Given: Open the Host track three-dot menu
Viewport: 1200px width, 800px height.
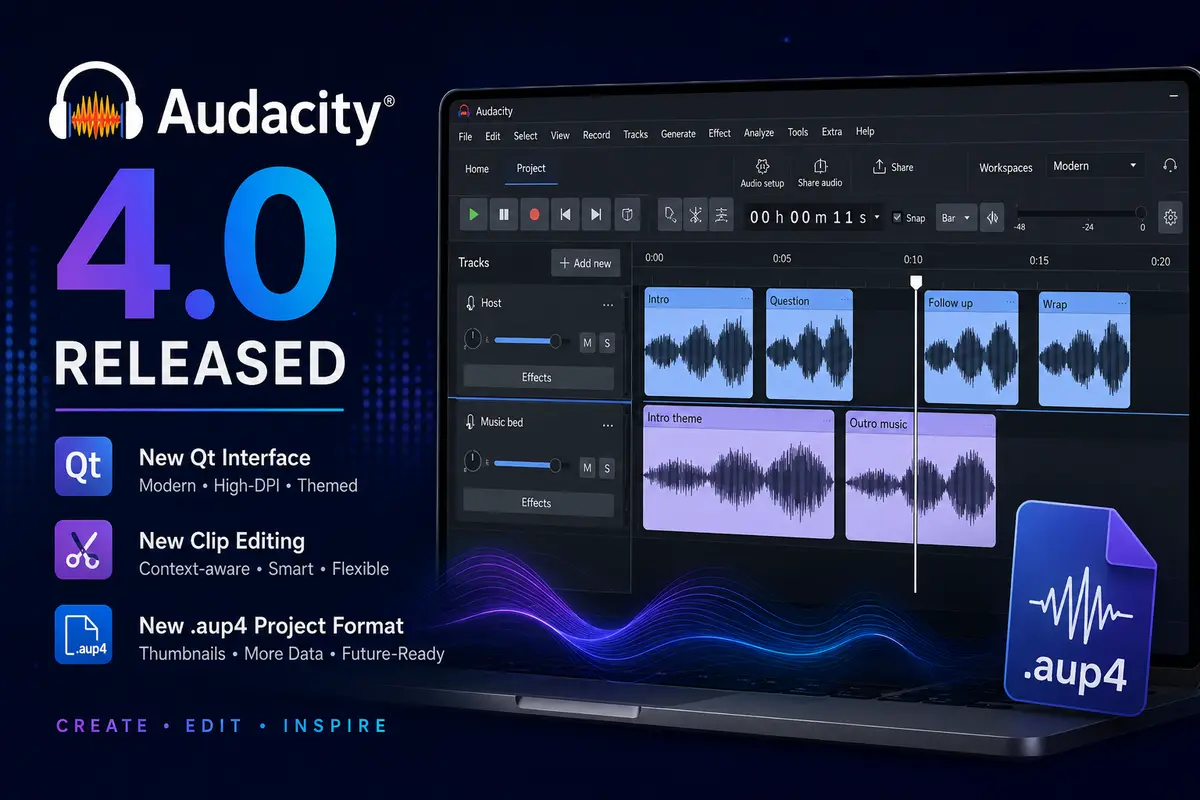Looking at the screenshot, I should pos(607,304).
